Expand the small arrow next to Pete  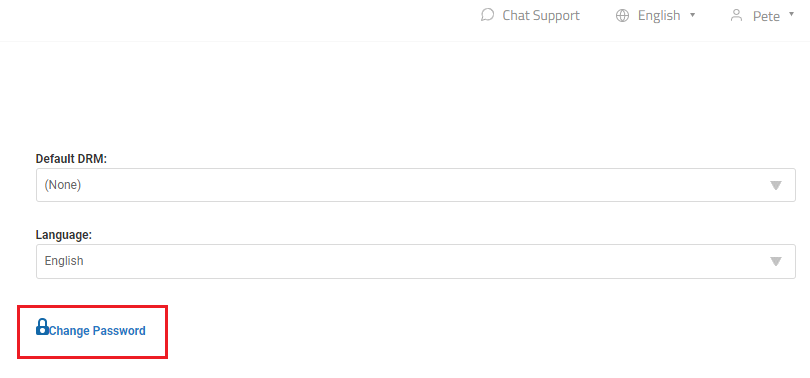click(791, 15)
